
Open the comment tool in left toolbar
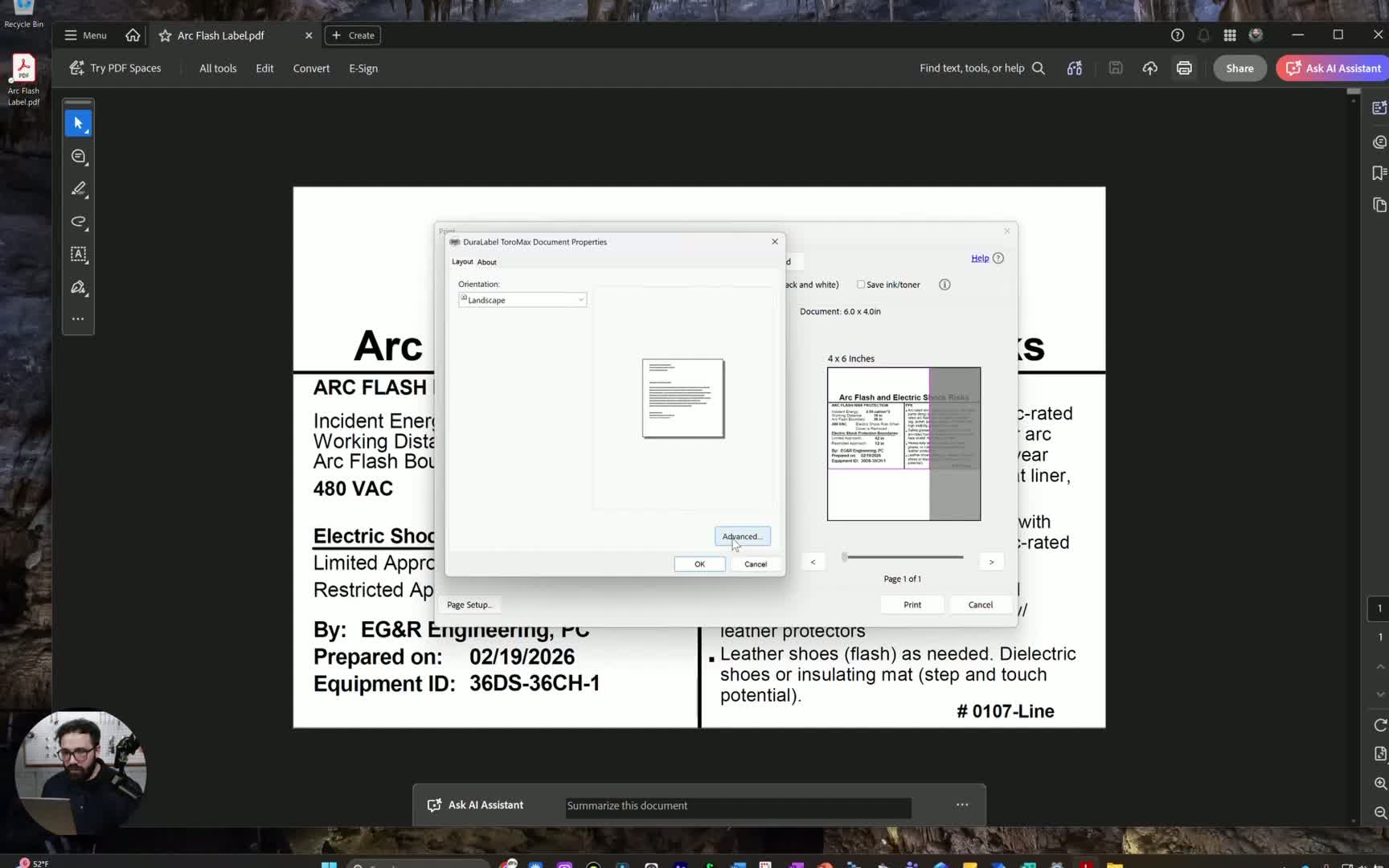coord(78,157)
